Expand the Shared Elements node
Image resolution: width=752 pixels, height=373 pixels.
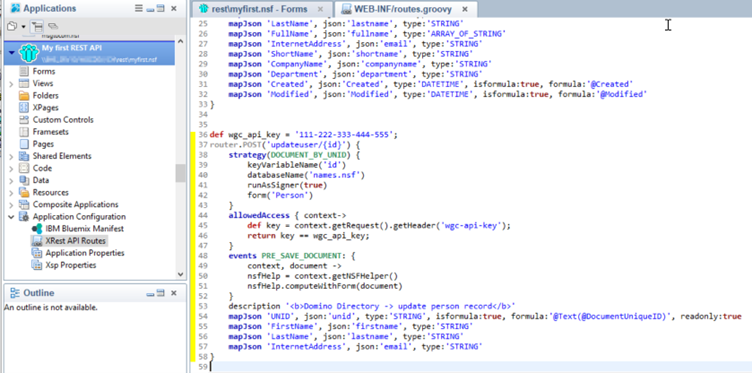pos(11,156)
